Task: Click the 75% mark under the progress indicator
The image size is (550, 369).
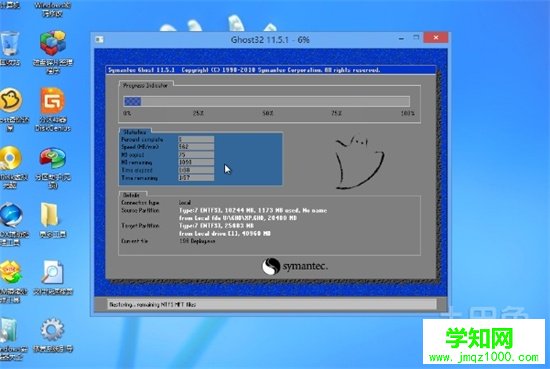Action: pyautogui.click(x=336, y=113)
